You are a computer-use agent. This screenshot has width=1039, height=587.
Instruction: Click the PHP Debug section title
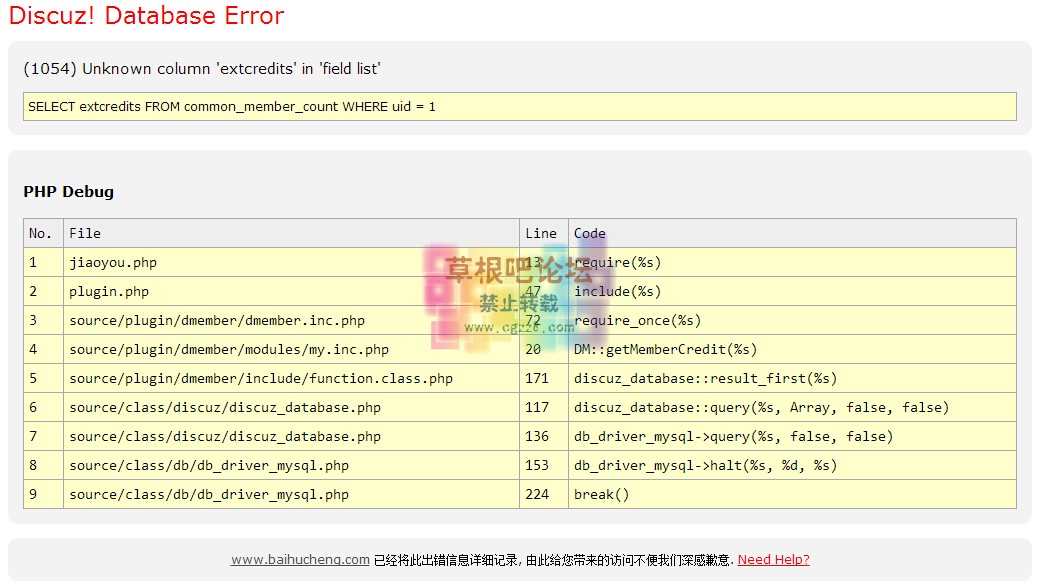click(68, 192)
